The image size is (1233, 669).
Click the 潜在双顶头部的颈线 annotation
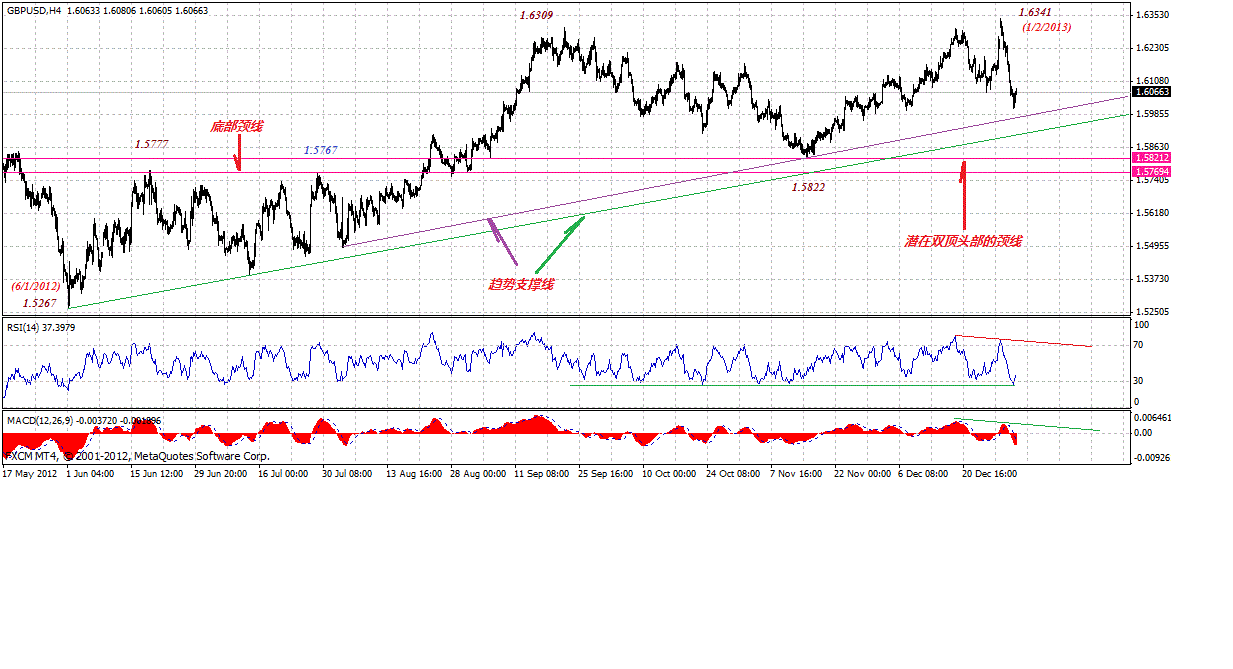963,241
